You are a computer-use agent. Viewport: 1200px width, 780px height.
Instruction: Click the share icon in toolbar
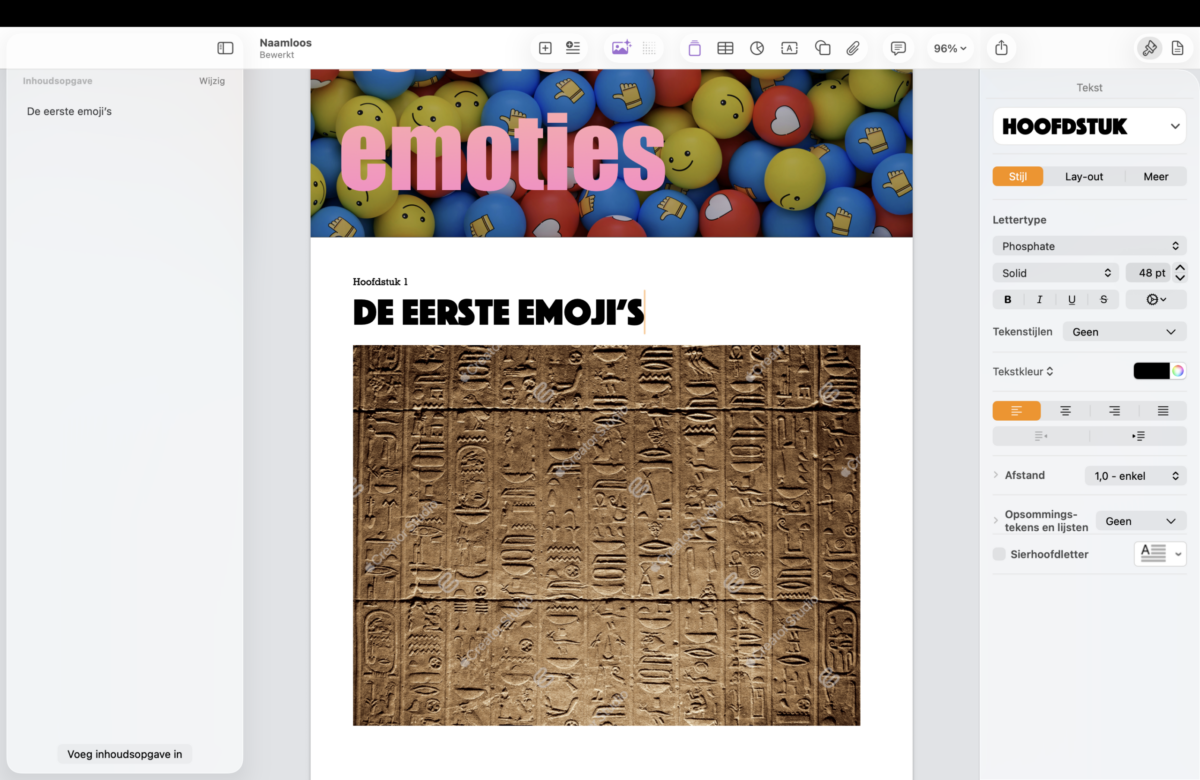point(1001,48)
